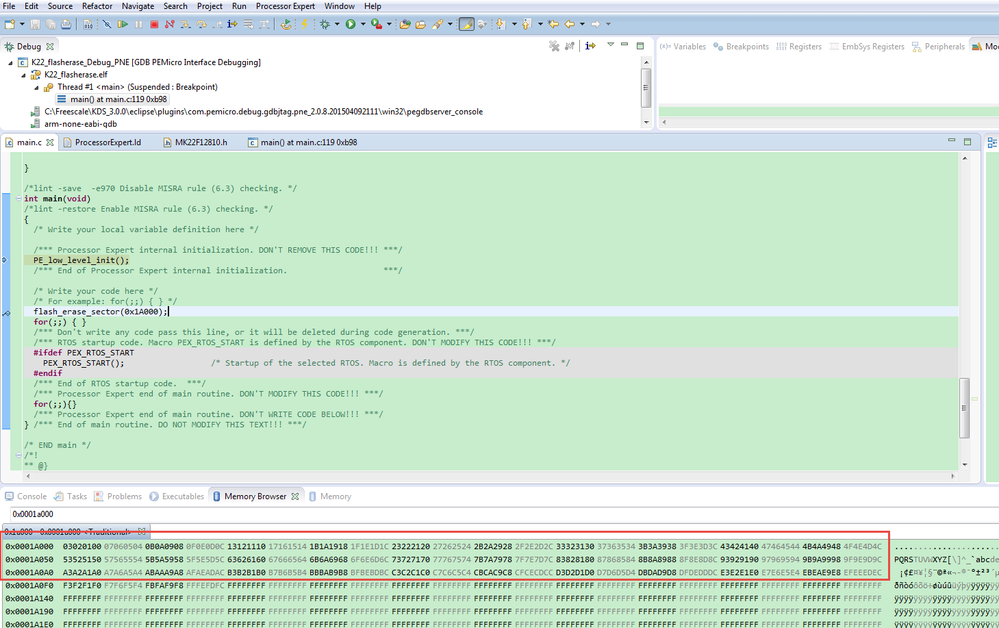This screenshot has width=999, height=628.
Task: Click the Previous Annotation icon
Action: 526,24
